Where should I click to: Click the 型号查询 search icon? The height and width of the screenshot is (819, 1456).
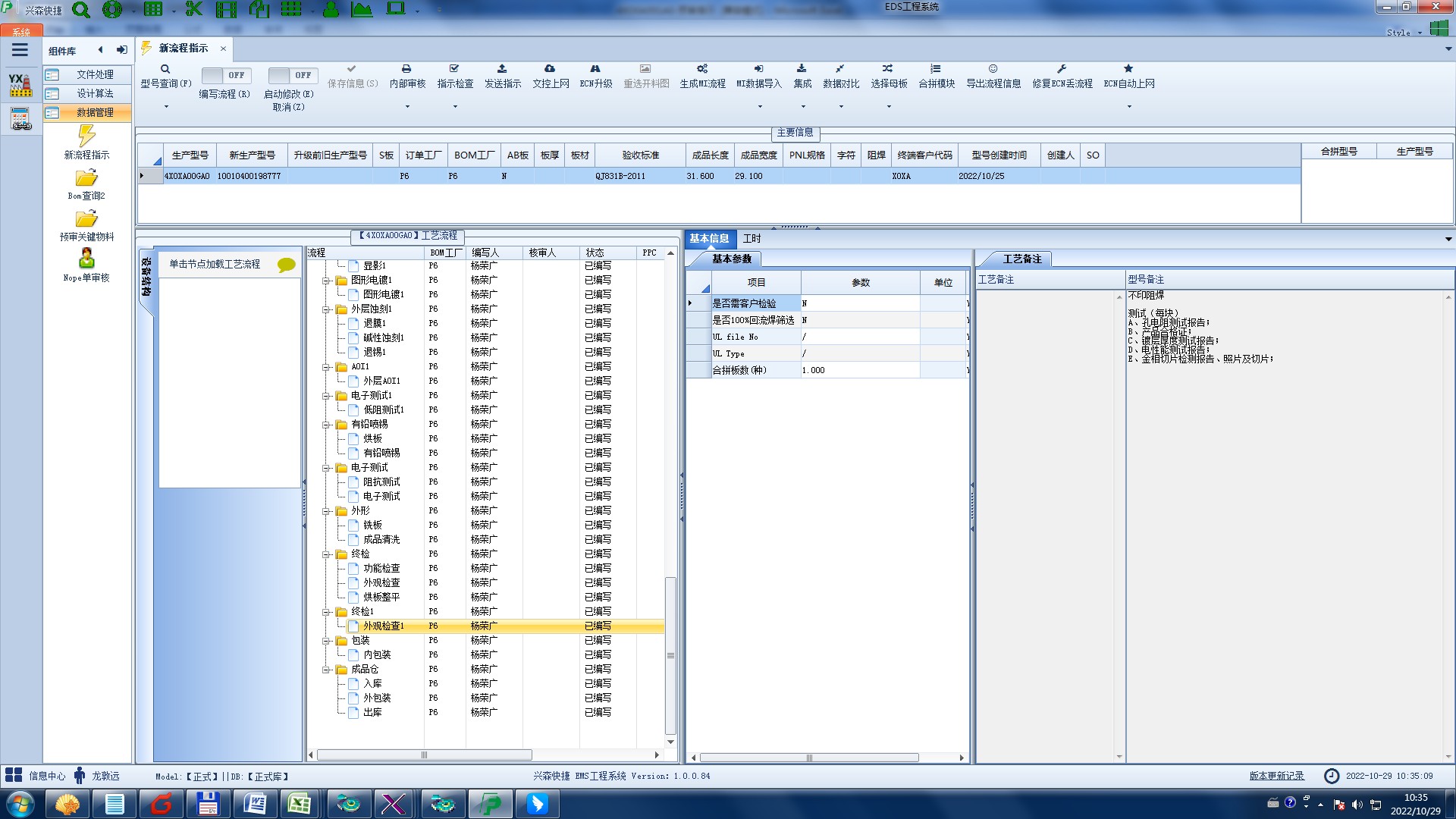coord(165,69)
